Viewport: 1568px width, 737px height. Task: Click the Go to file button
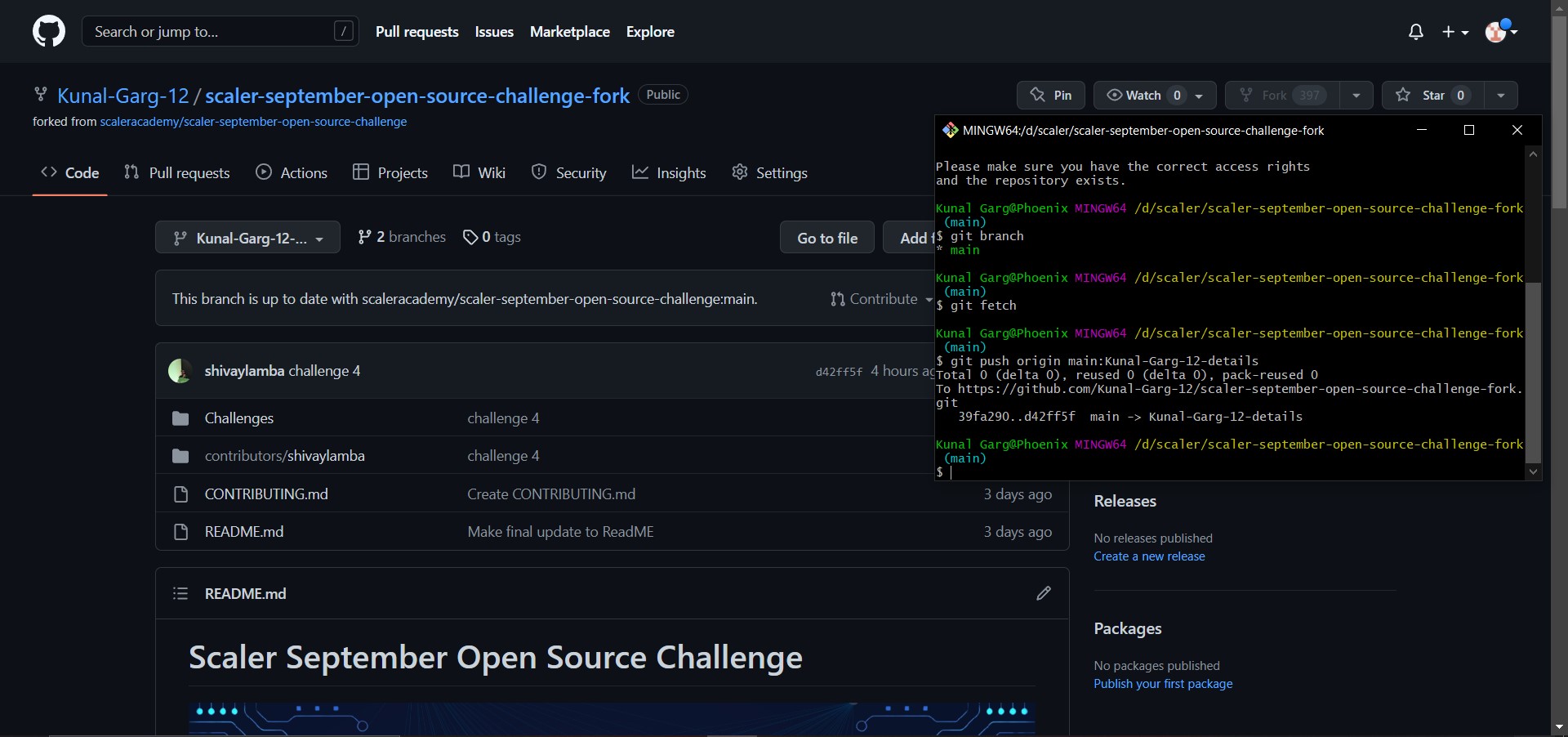(826, 237)
